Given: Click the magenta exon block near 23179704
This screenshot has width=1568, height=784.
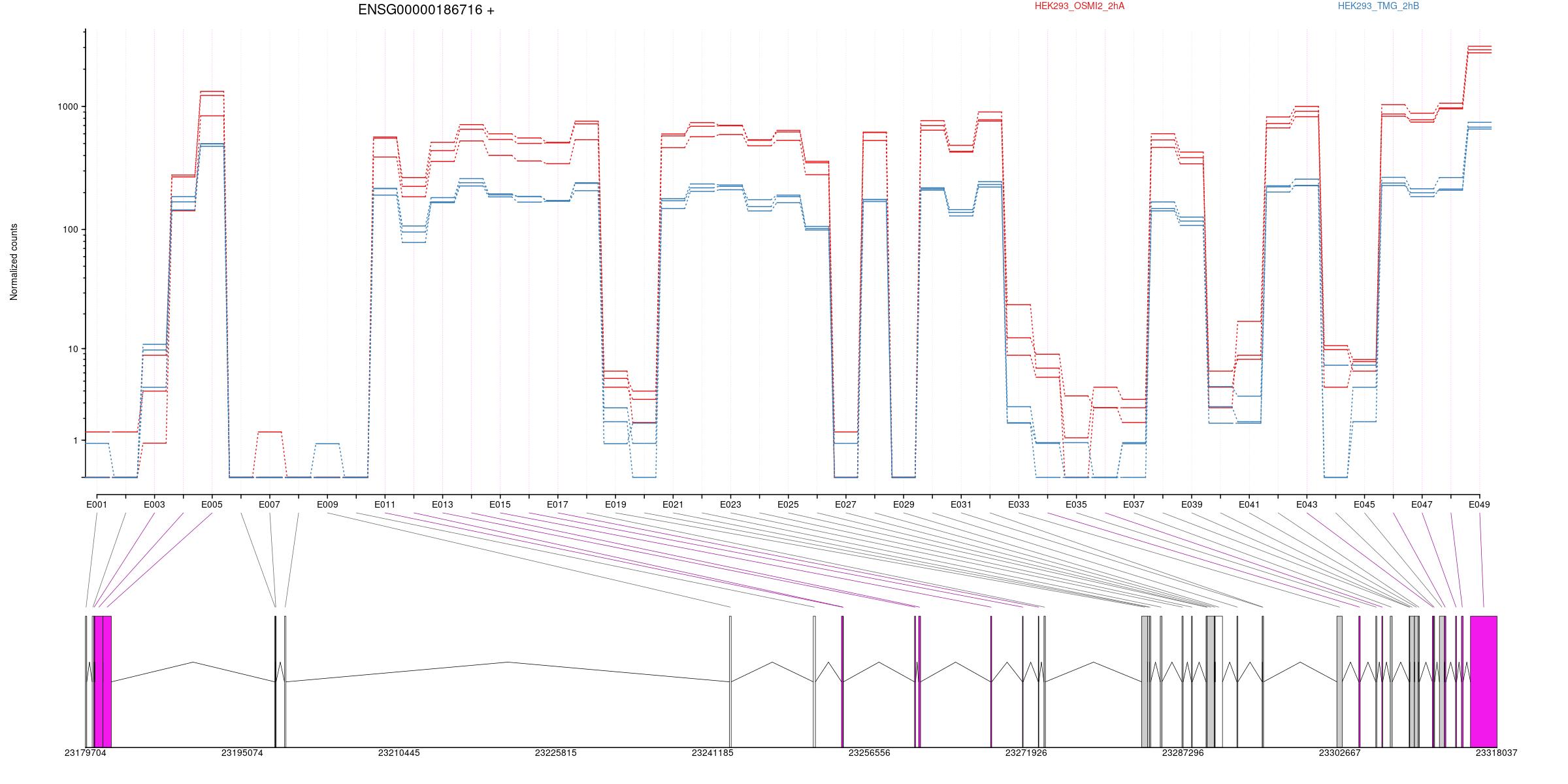Looking at the screenshot, I should [x=103, y=681].
